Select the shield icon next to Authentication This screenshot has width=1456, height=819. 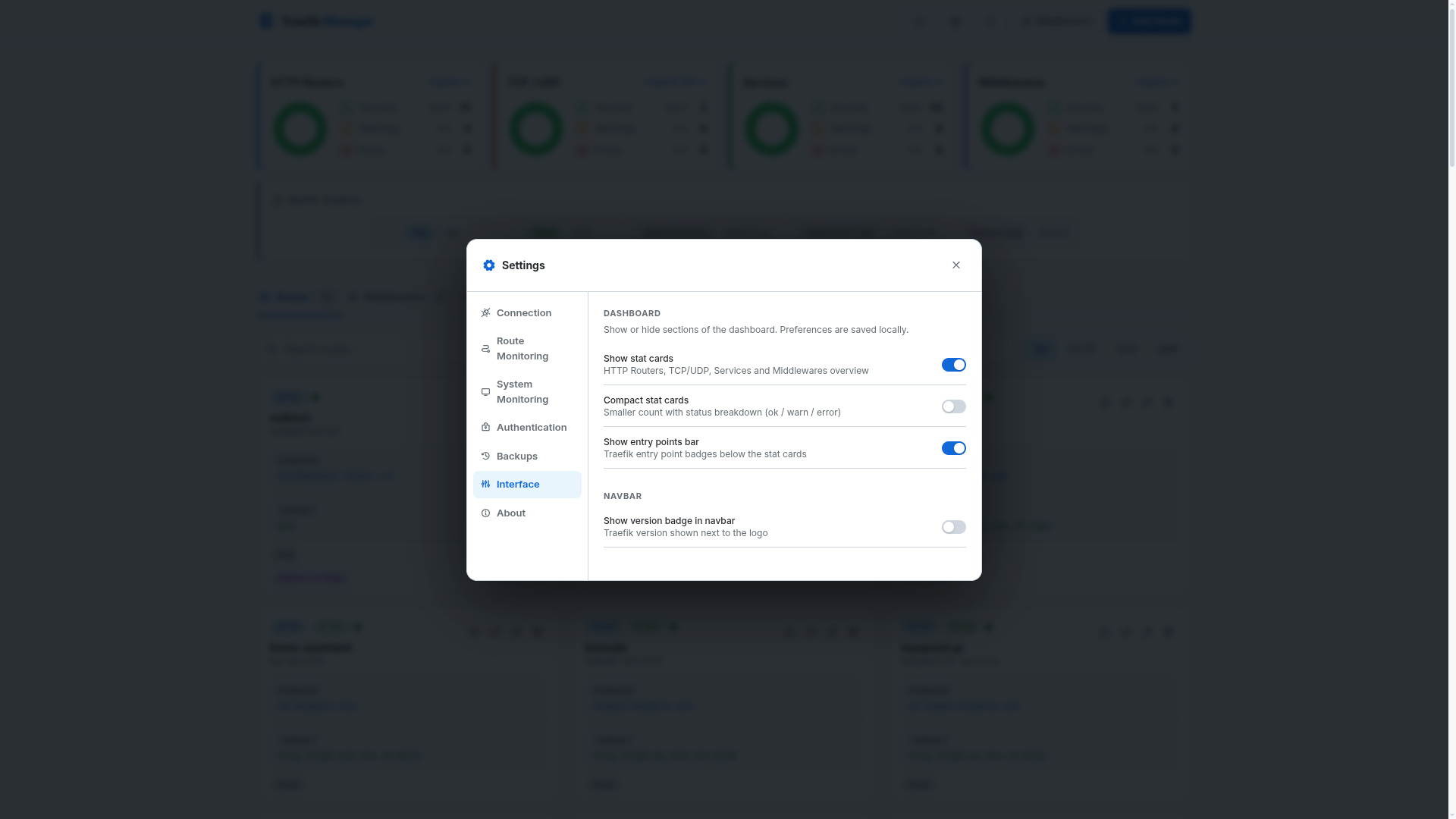pos(485,427)
